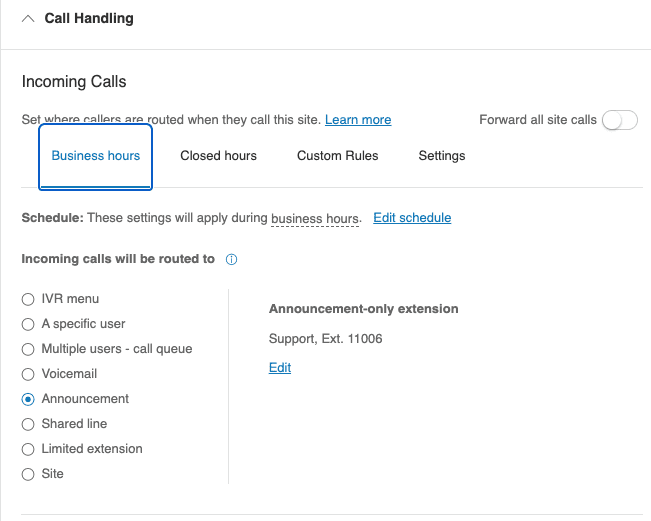Click the underlined business hours text
This screenshot has height=521, width=651.
pos(314,219)
